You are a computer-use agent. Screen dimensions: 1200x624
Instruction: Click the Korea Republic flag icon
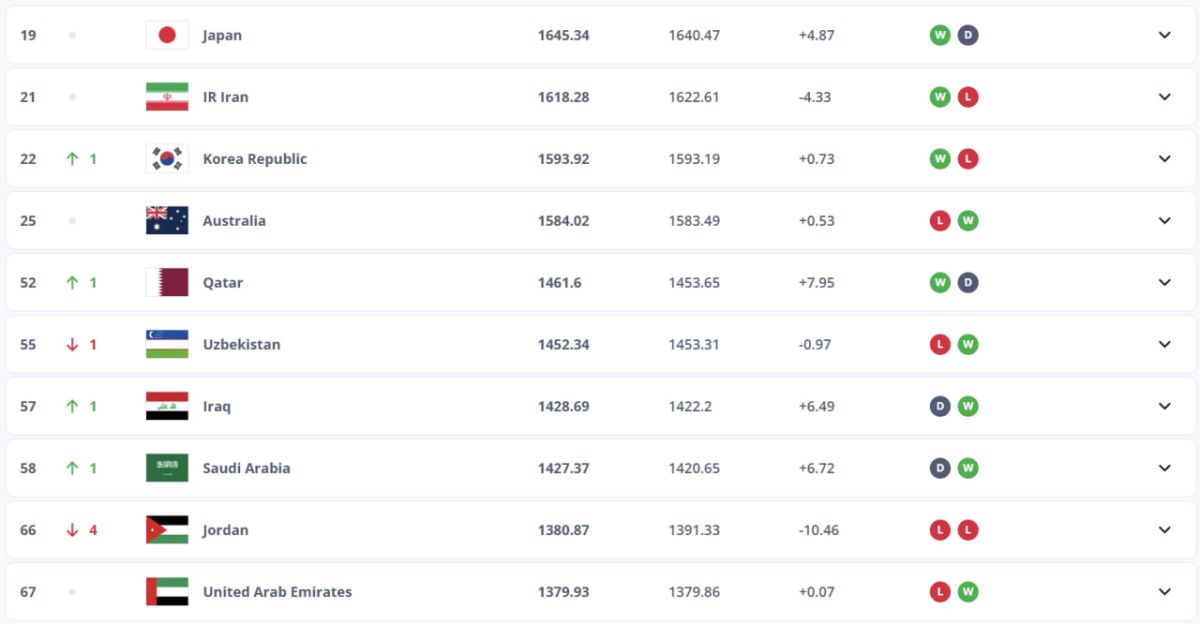point(167,159)
